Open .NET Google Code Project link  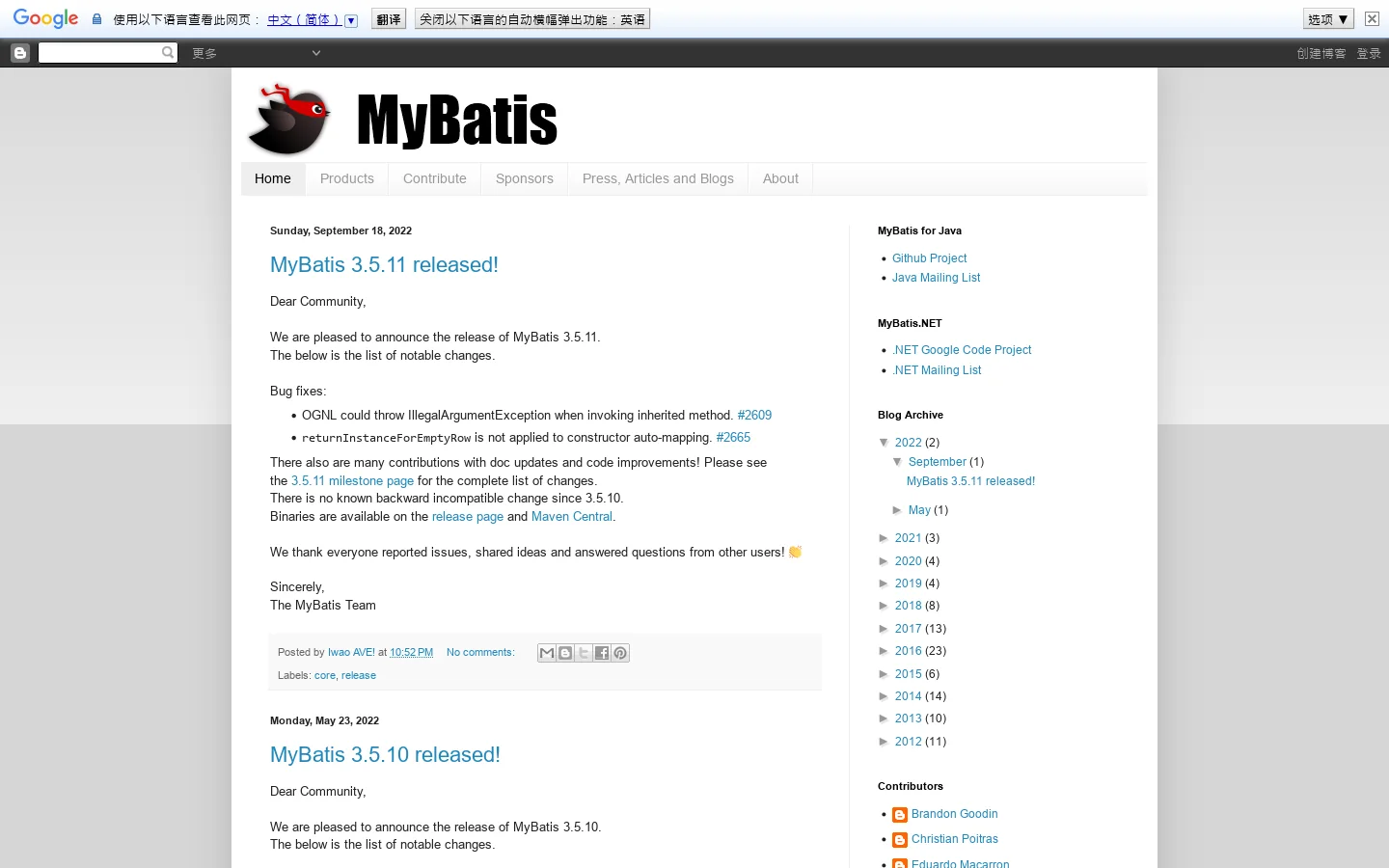(x=962, y=350)
